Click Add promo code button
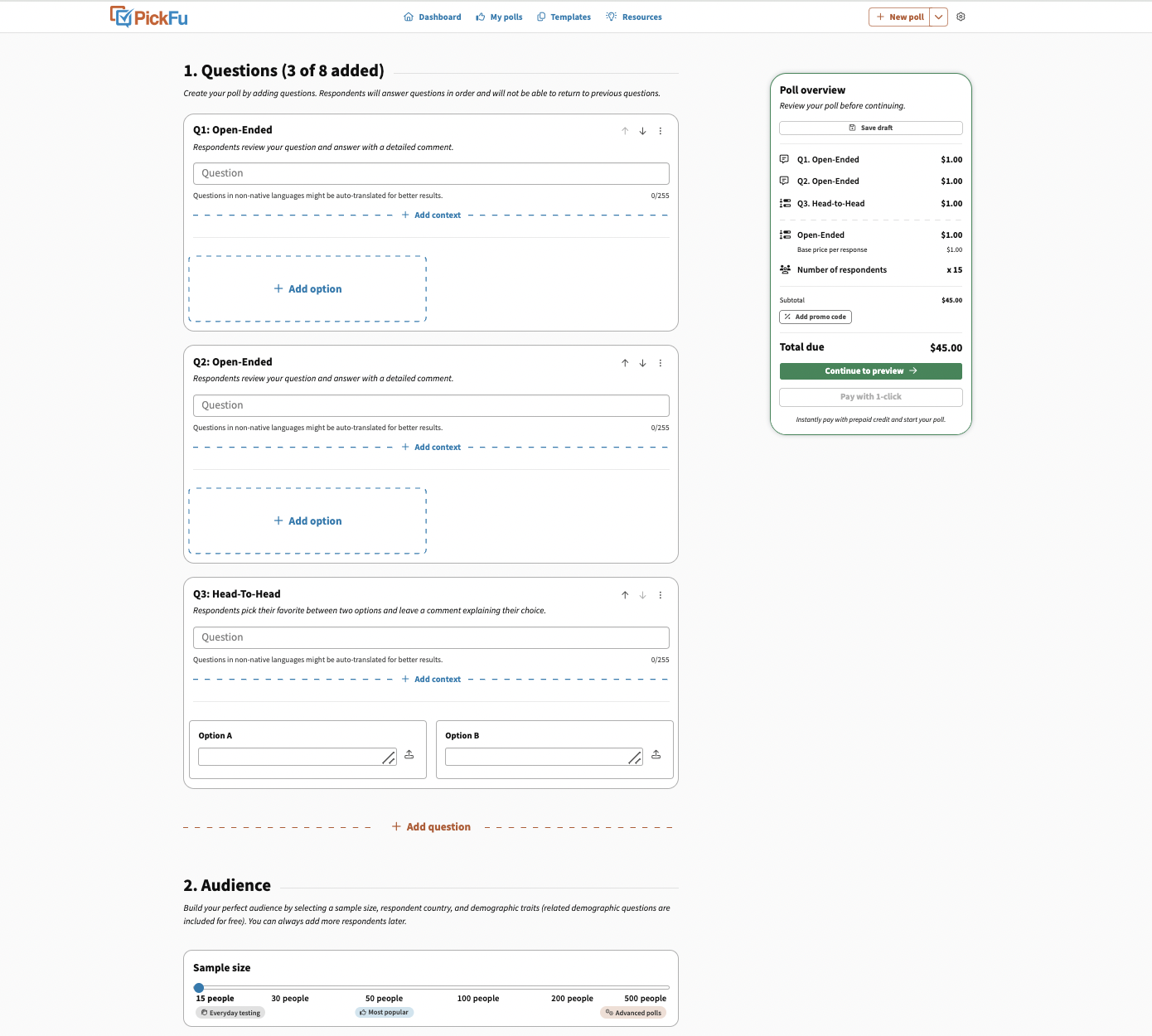1152x1036 pixels. click(x=816, y=317)
